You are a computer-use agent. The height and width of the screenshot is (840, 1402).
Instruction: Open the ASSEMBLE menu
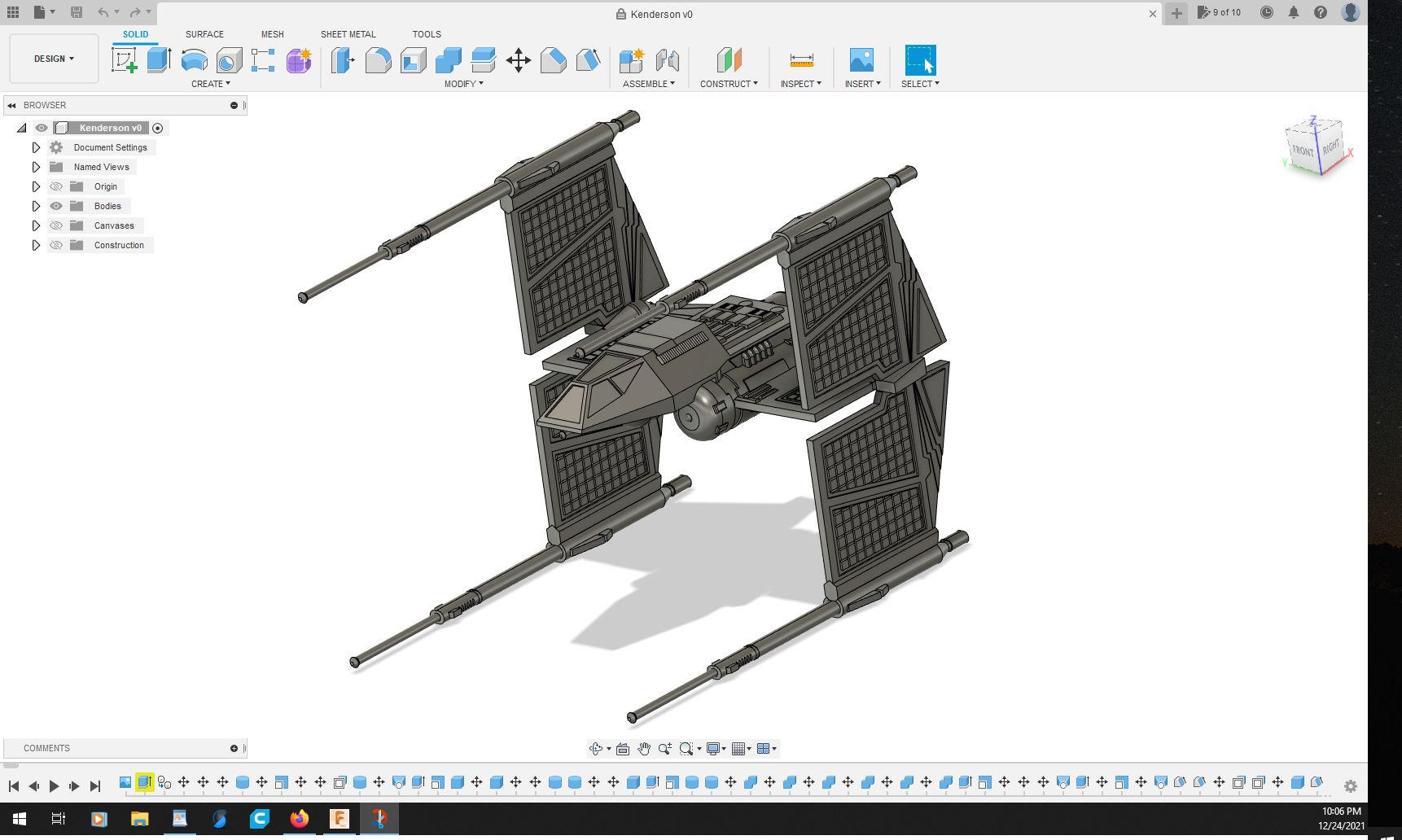tap(649, 84)
